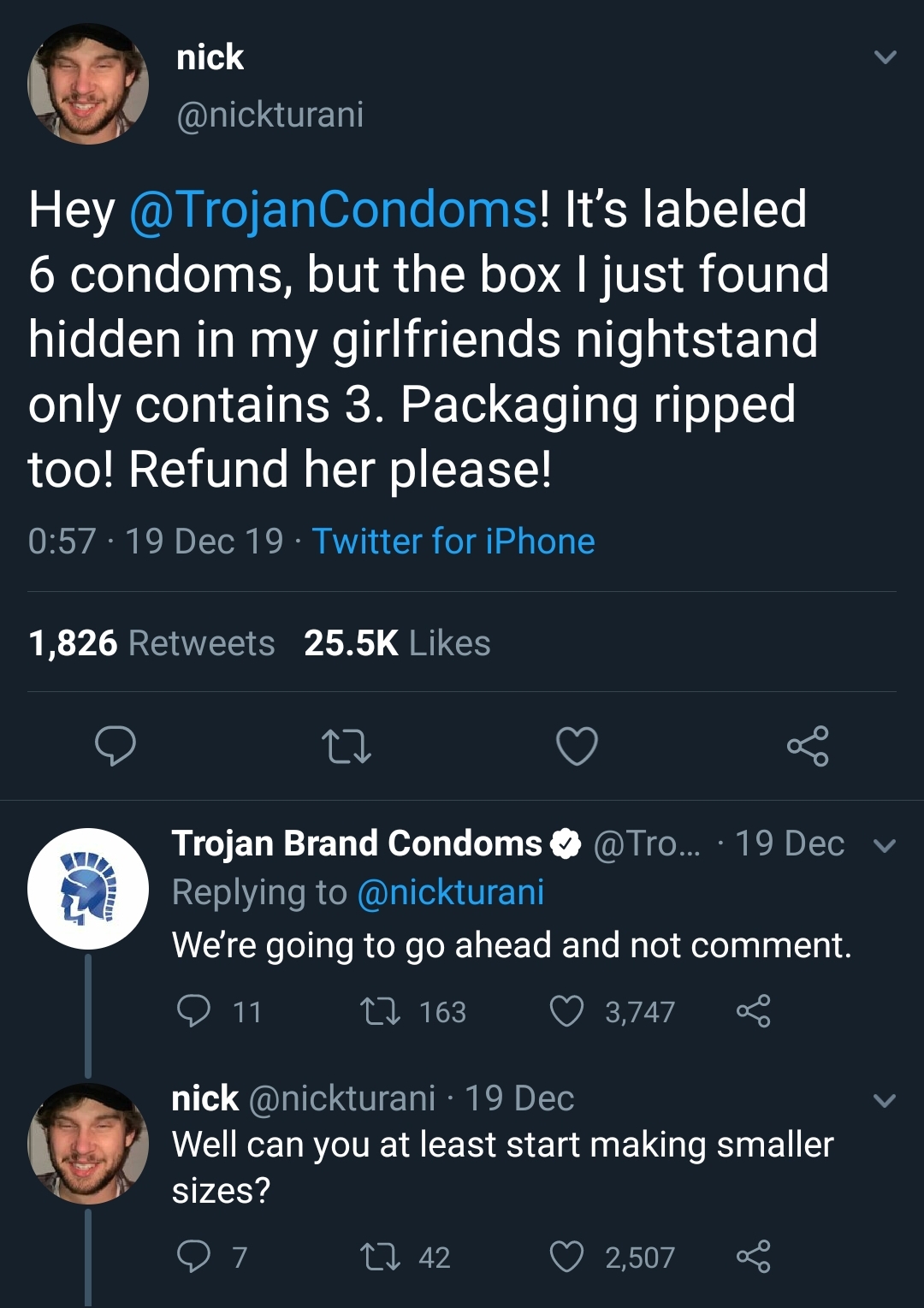
Task: Like nick's 'smaller sizes' tweet
Action: [566, 1257]
